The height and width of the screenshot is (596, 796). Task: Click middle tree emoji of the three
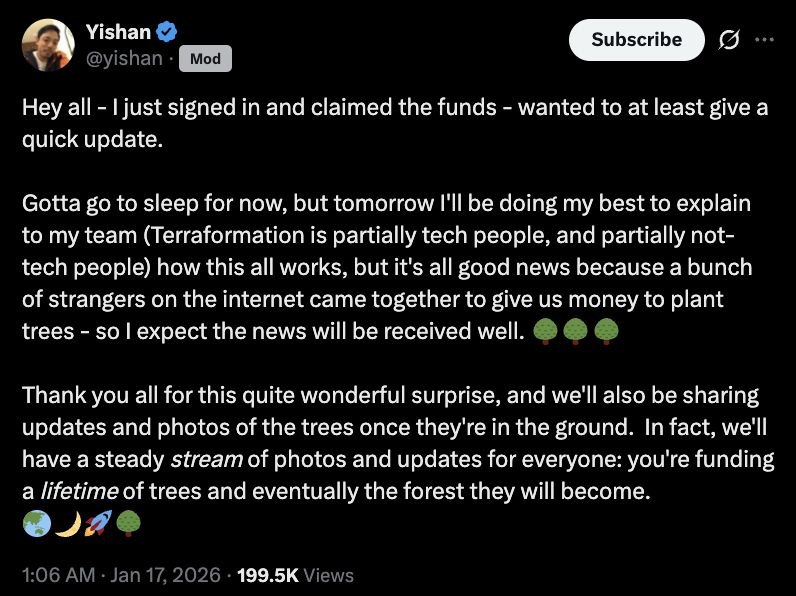click(x=576, y=330)
